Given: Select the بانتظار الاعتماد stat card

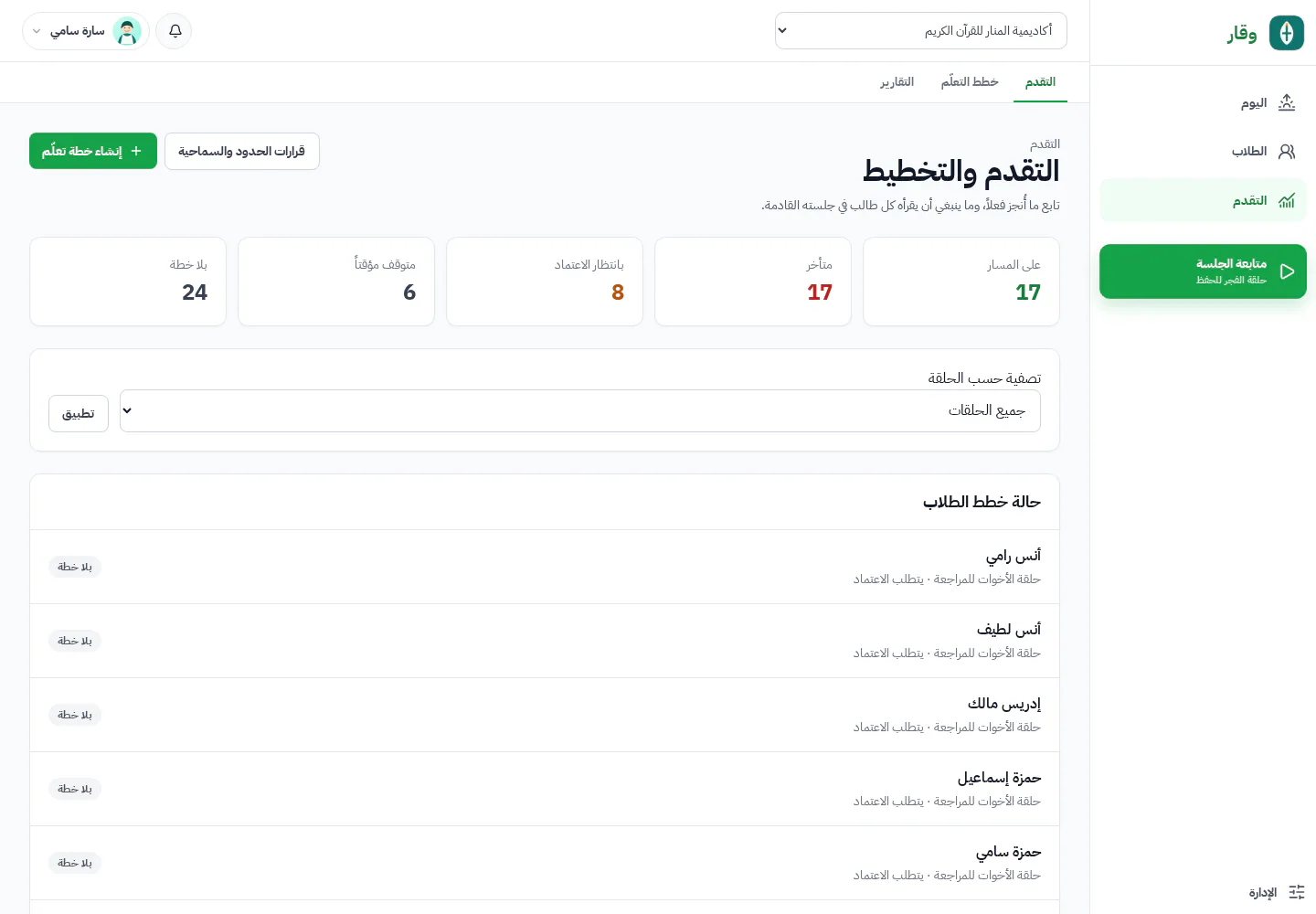Looking at the screenshot, I should pyautogui.click(x=545, y=282).
